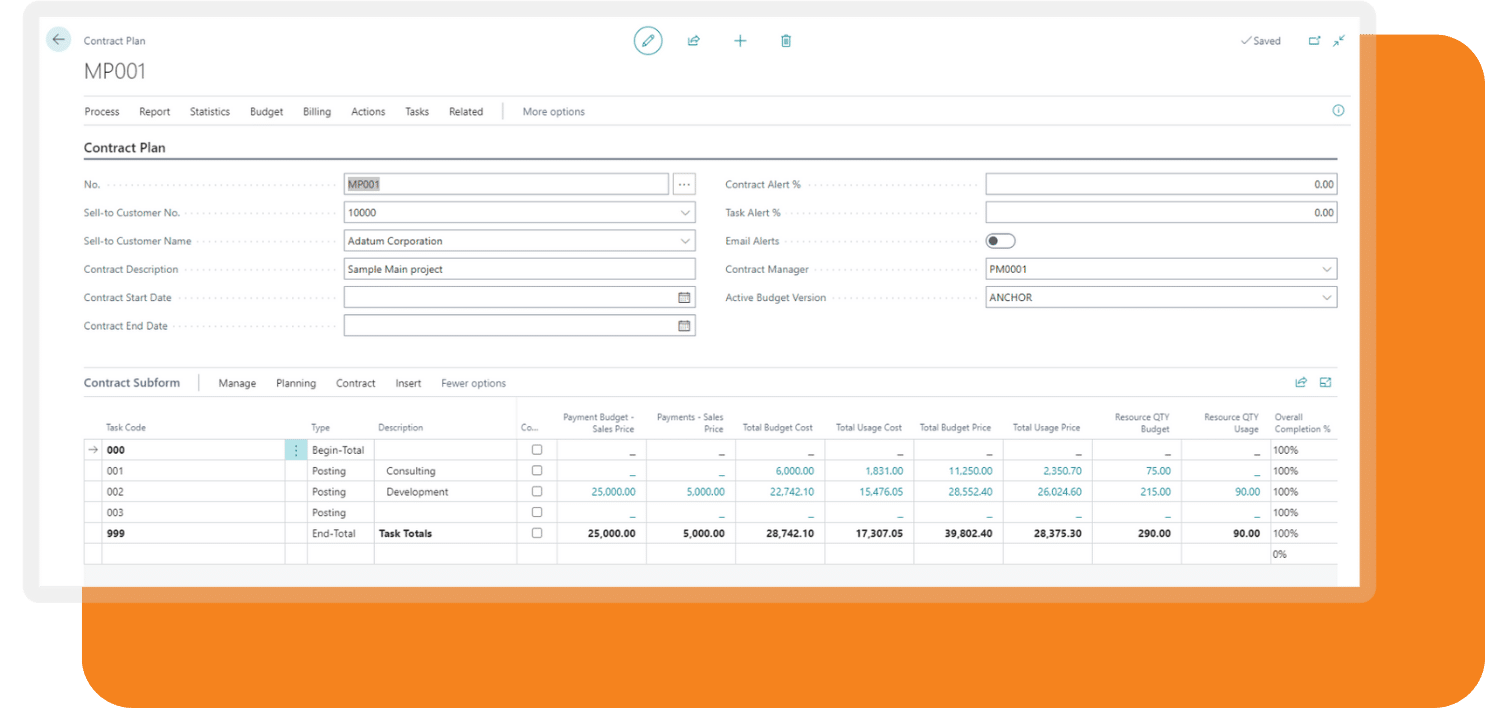
Task: Open the Report menu
Action: pyautogui.click(x=155, y=112)
